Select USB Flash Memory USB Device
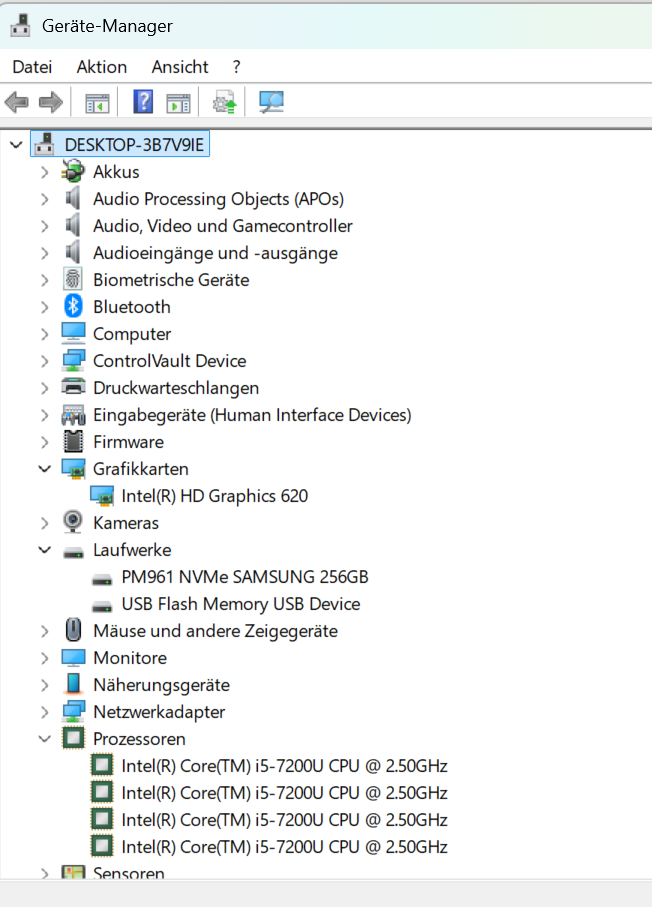Image resolution: width=652 pixels, height=907 pixels. [241, 604]
